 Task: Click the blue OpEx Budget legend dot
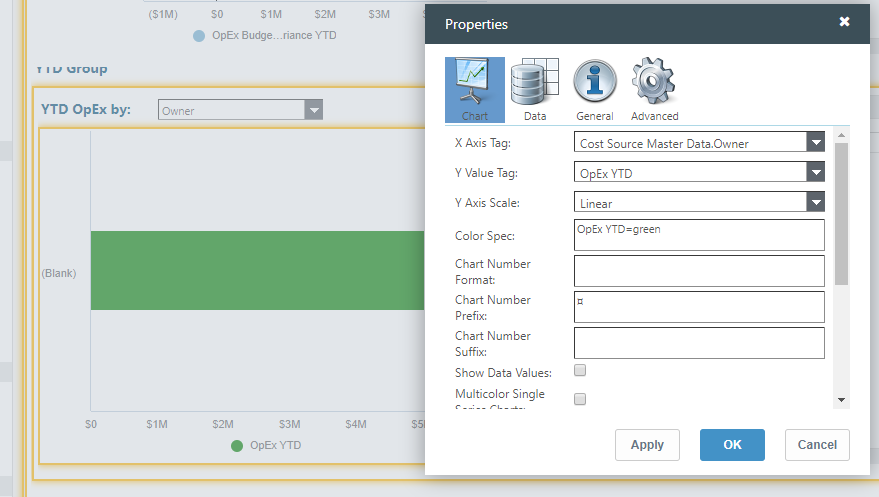[199, 35]
